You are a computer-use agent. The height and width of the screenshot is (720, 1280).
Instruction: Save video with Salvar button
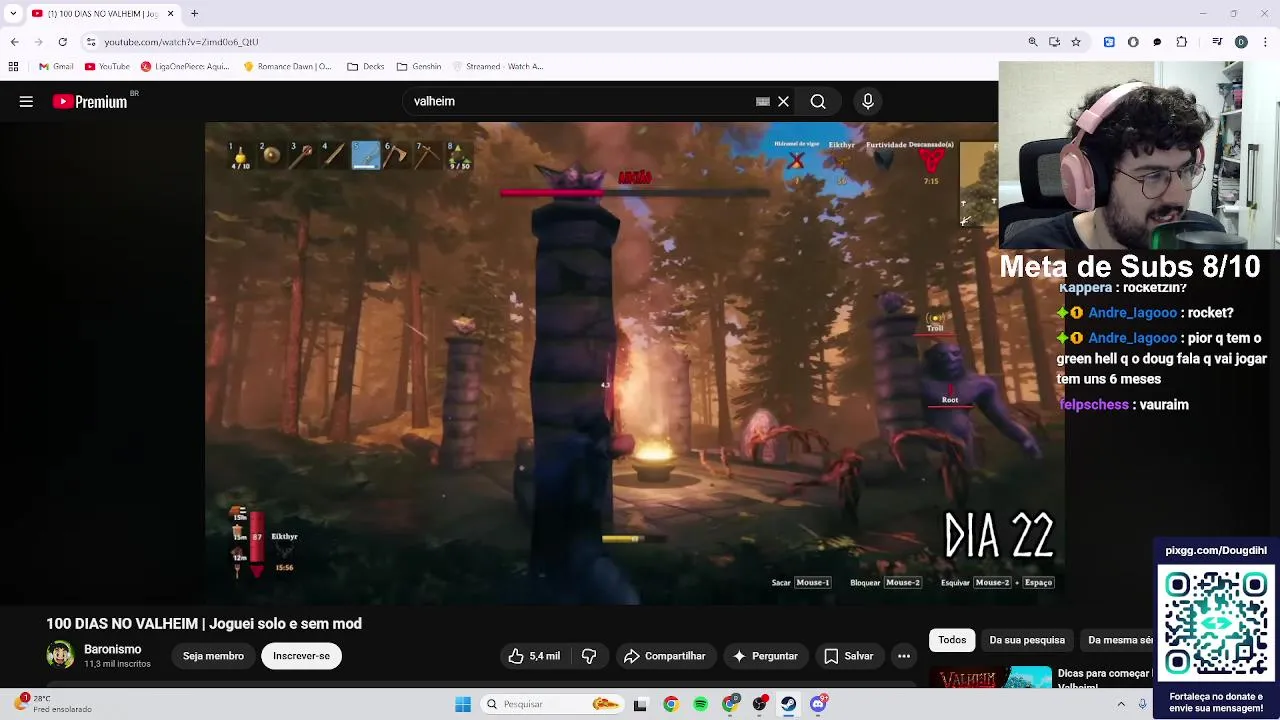coord(849,656)
